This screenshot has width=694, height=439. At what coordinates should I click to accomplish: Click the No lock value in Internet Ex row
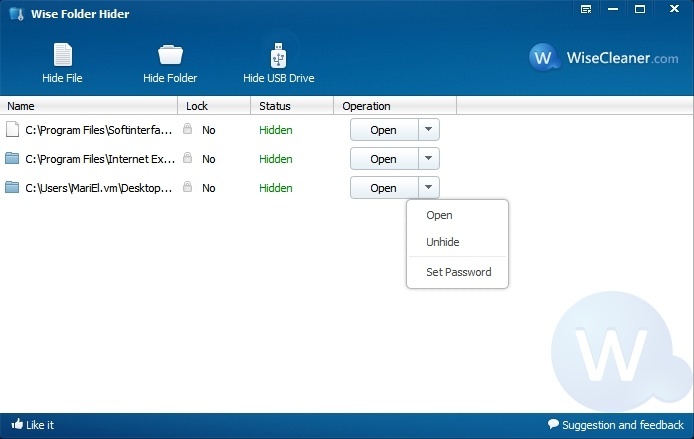coord(208,159)
